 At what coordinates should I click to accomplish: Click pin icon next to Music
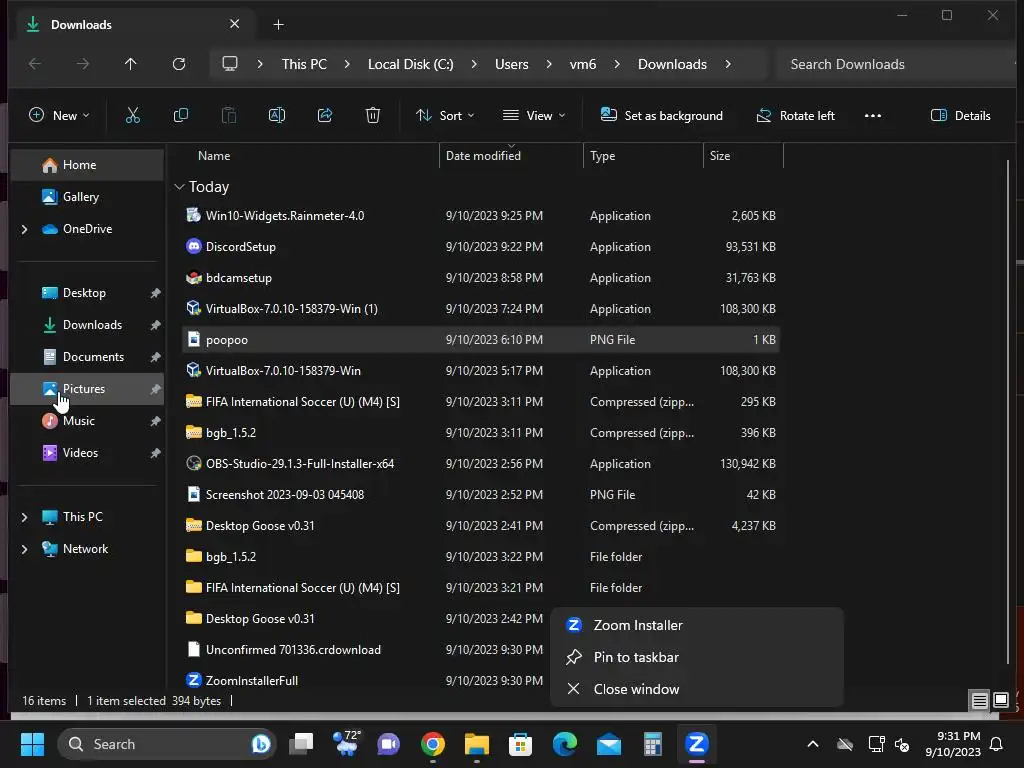click(155, 421)
